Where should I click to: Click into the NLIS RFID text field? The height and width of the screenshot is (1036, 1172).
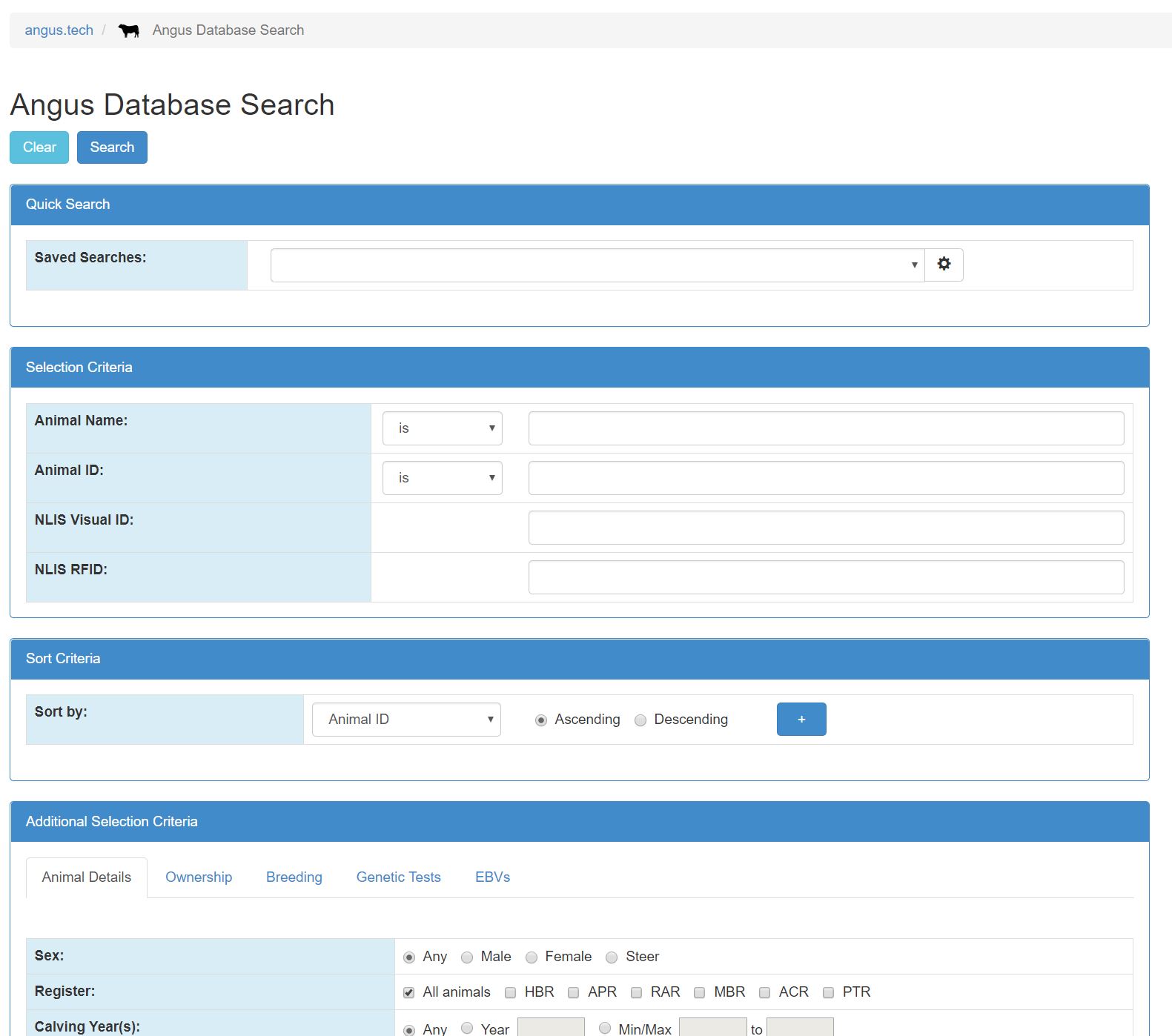click(x=826, y=577)
